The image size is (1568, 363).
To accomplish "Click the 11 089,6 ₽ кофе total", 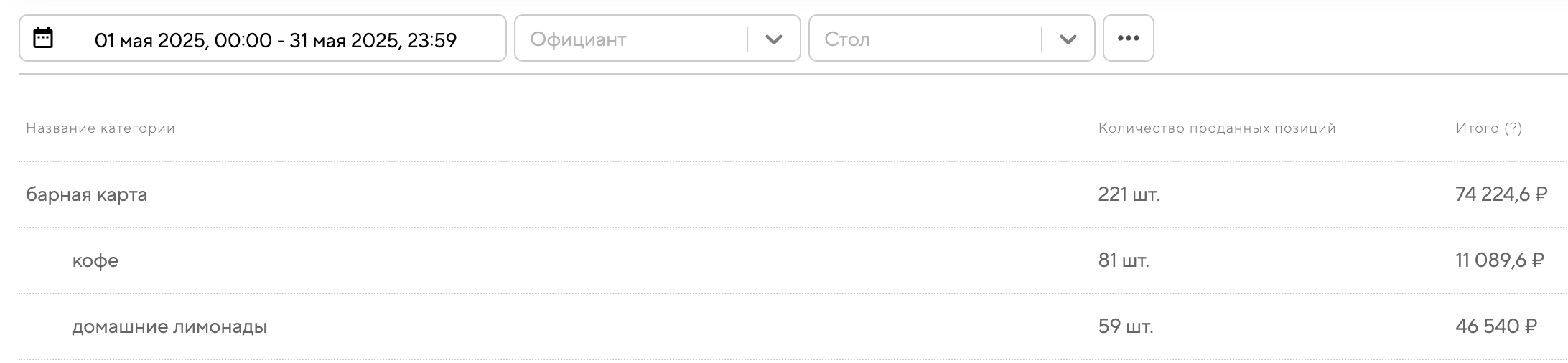I will pyautogui.click(x=1499, y=260).
